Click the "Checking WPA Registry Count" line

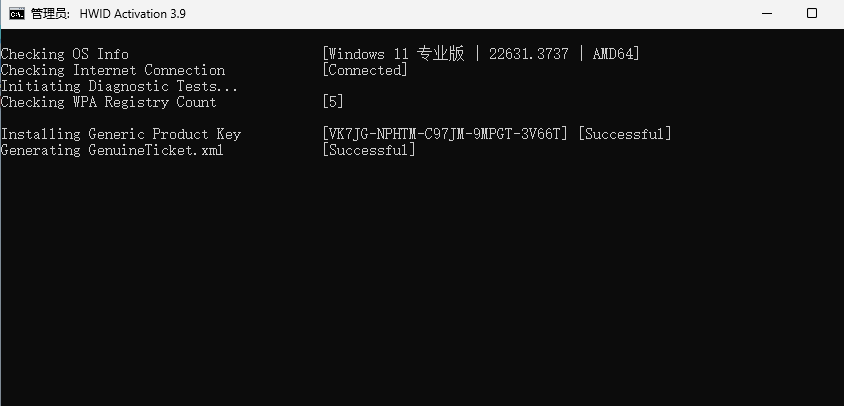(x=108, y=102)
